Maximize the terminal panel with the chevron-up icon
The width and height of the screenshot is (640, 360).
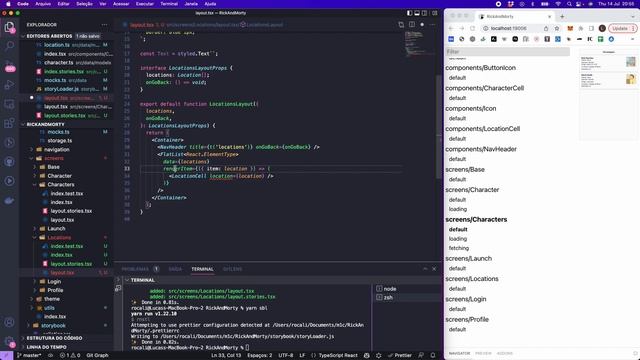pyautogui.click(x=425, y=269)
